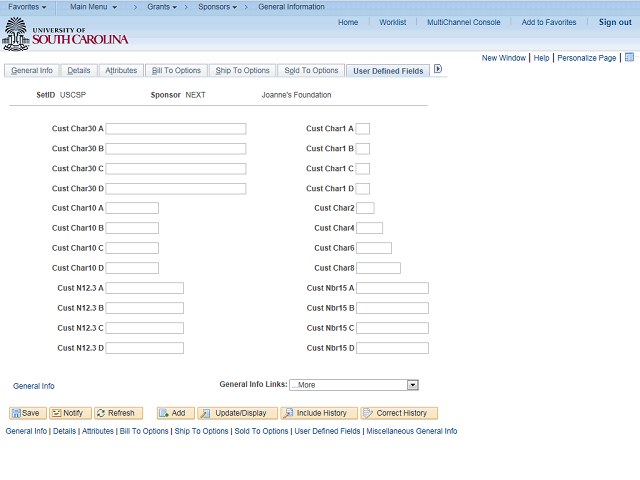This screenshot has height=480, width=640.
Task: Click Personalize Page link
Action: tap(587, 58)
